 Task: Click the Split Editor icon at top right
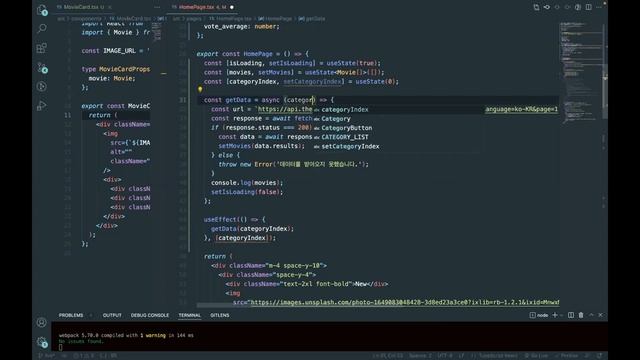(x=589, y=7)
